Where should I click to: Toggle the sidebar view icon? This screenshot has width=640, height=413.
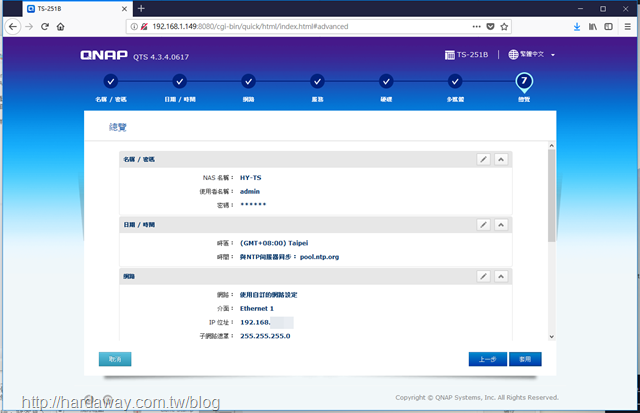(608, 27)
